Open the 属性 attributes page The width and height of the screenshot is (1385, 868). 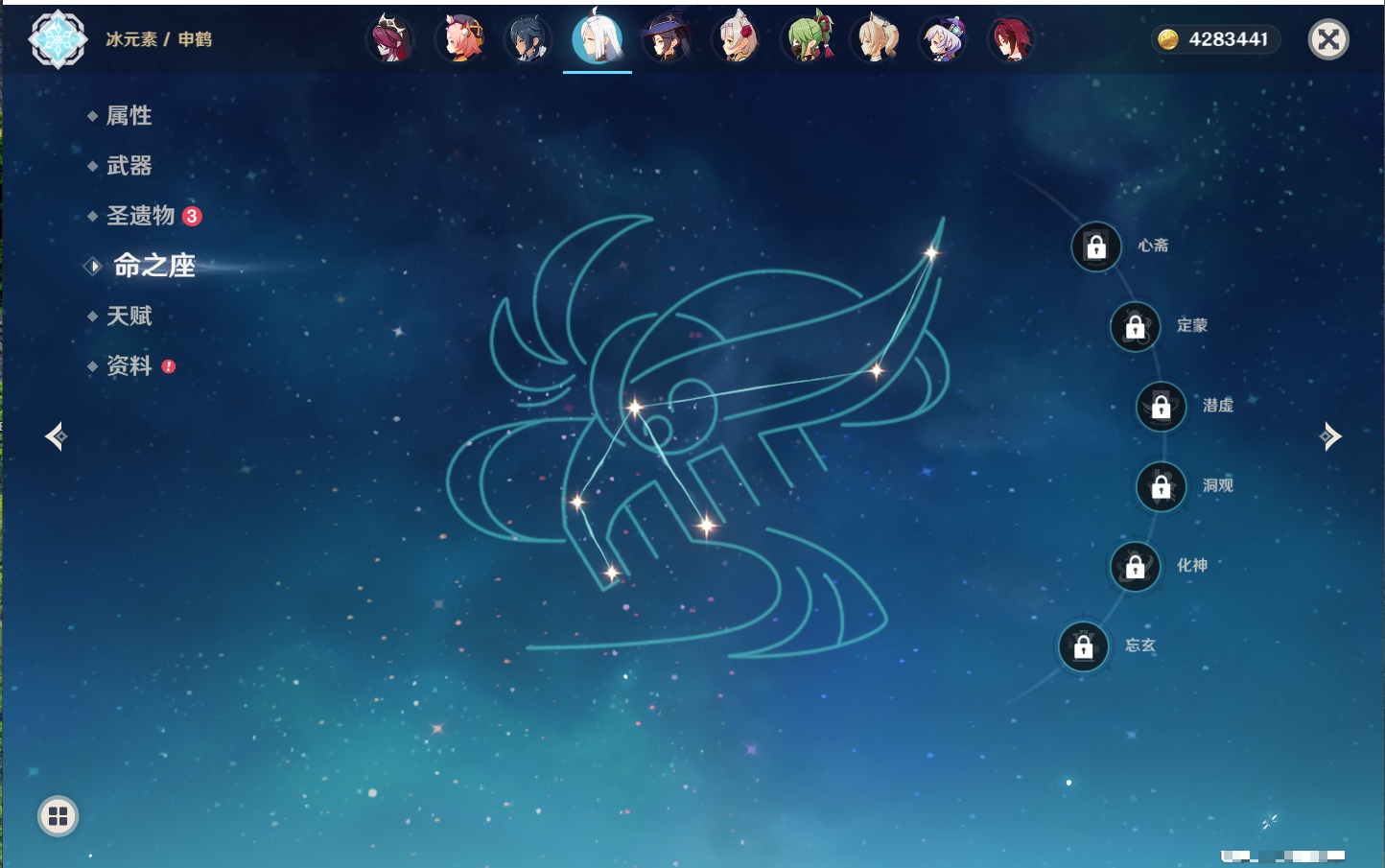click(129, 116)
